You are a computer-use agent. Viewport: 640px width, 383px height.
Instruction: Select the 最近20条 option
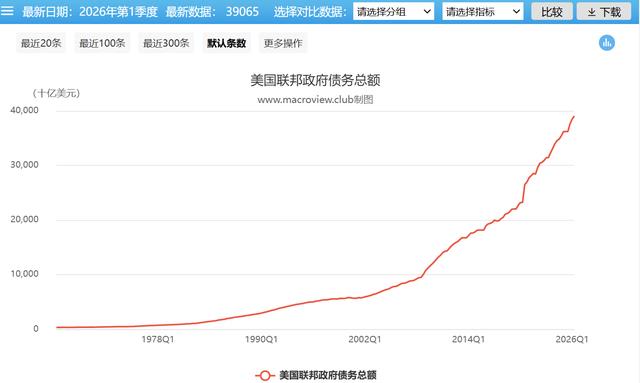coord(41,43)
